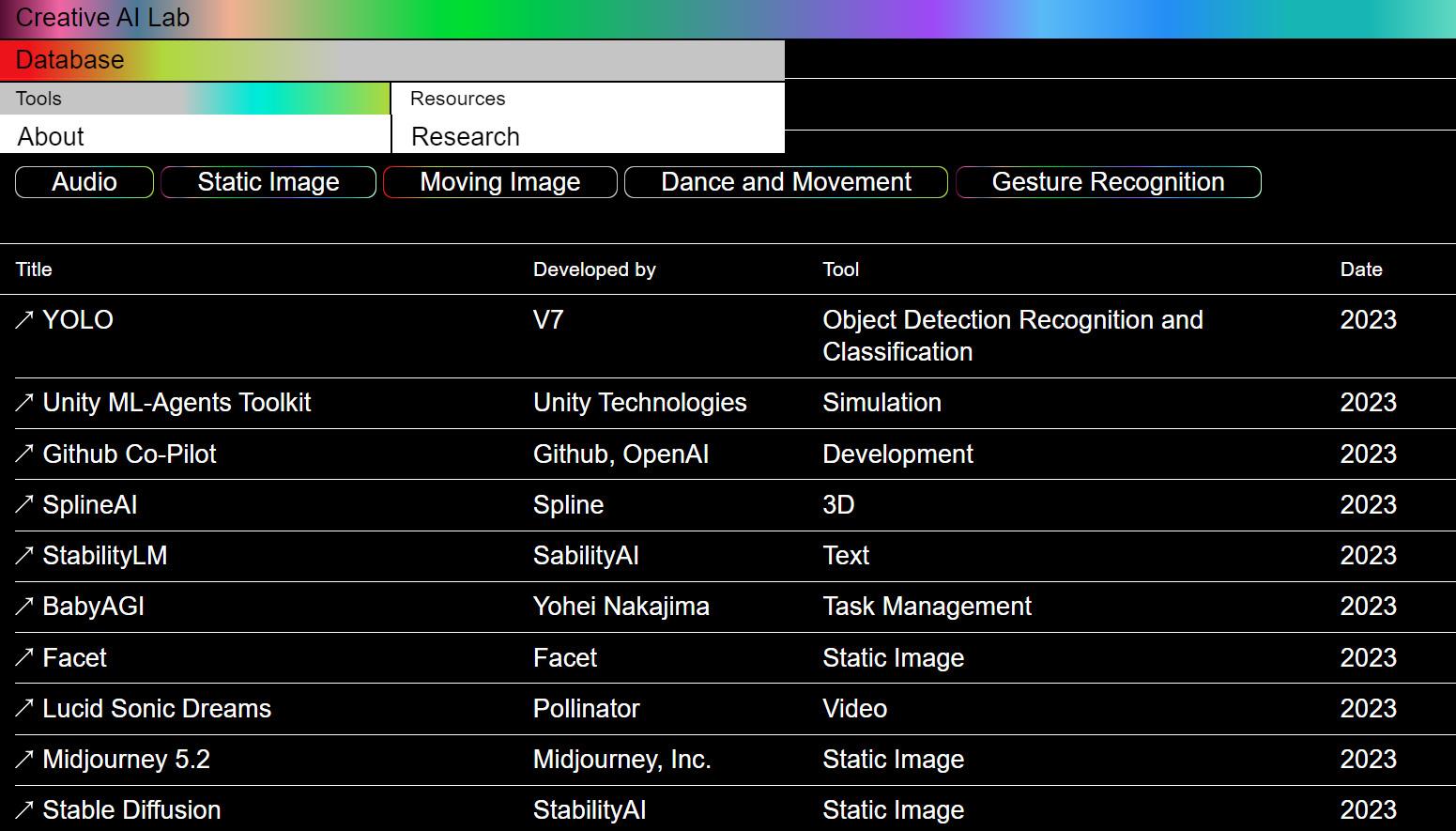Click the Simulation tool cell
The image size is (1456, 831).
pos(881,403)
